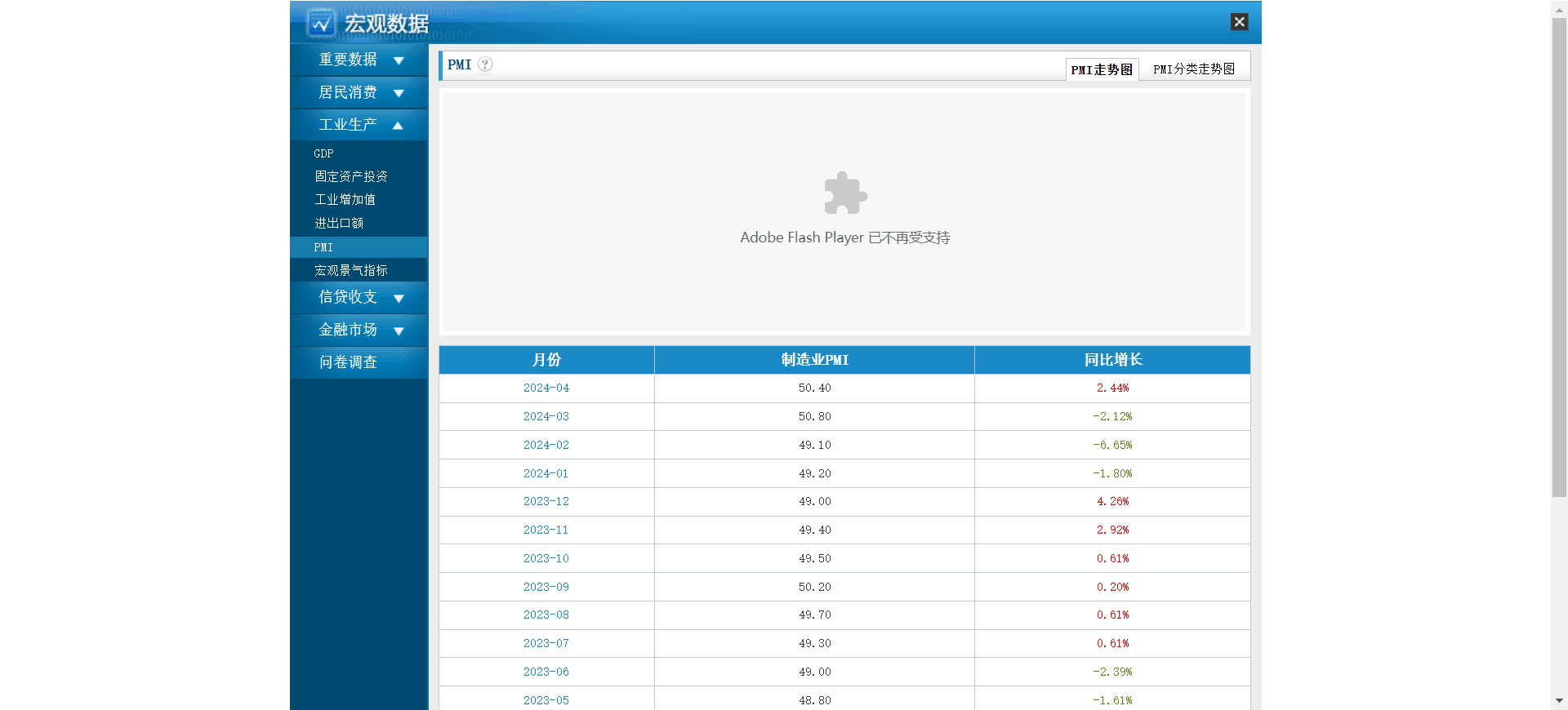Collapse the 工业生产 section arrow
The height and width of the screenshot is (710, 1568).
pos(399,125)
